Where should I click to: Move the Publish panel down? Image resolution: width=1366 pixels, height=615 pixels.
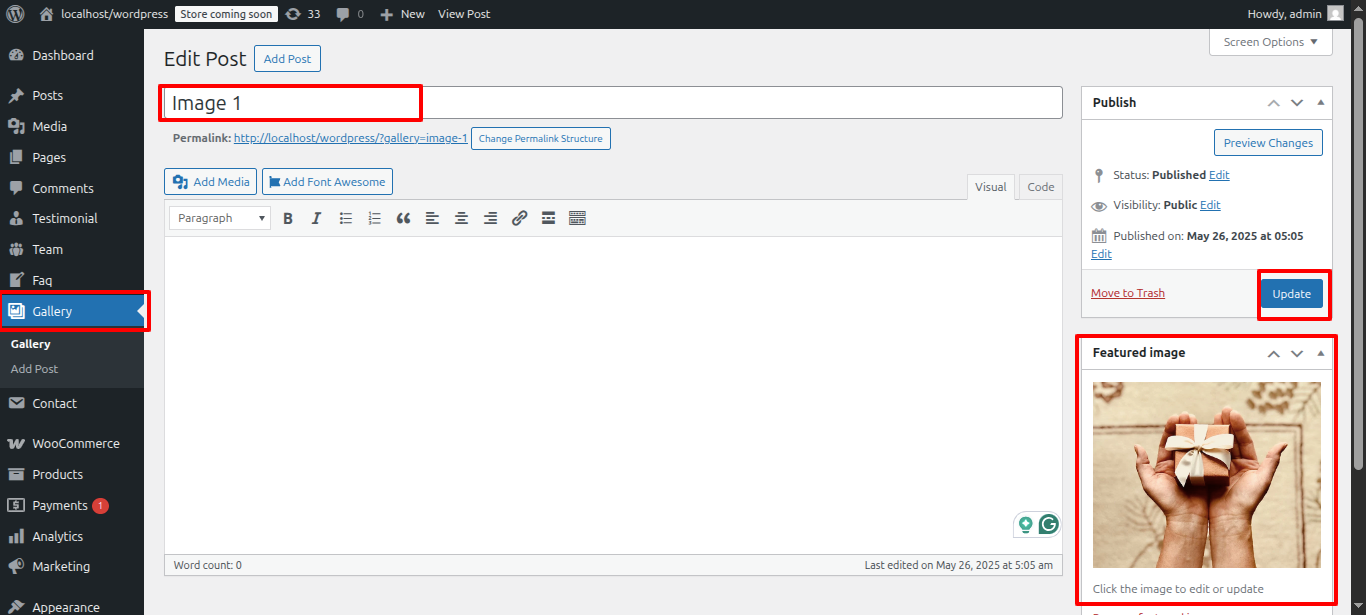1297,103
